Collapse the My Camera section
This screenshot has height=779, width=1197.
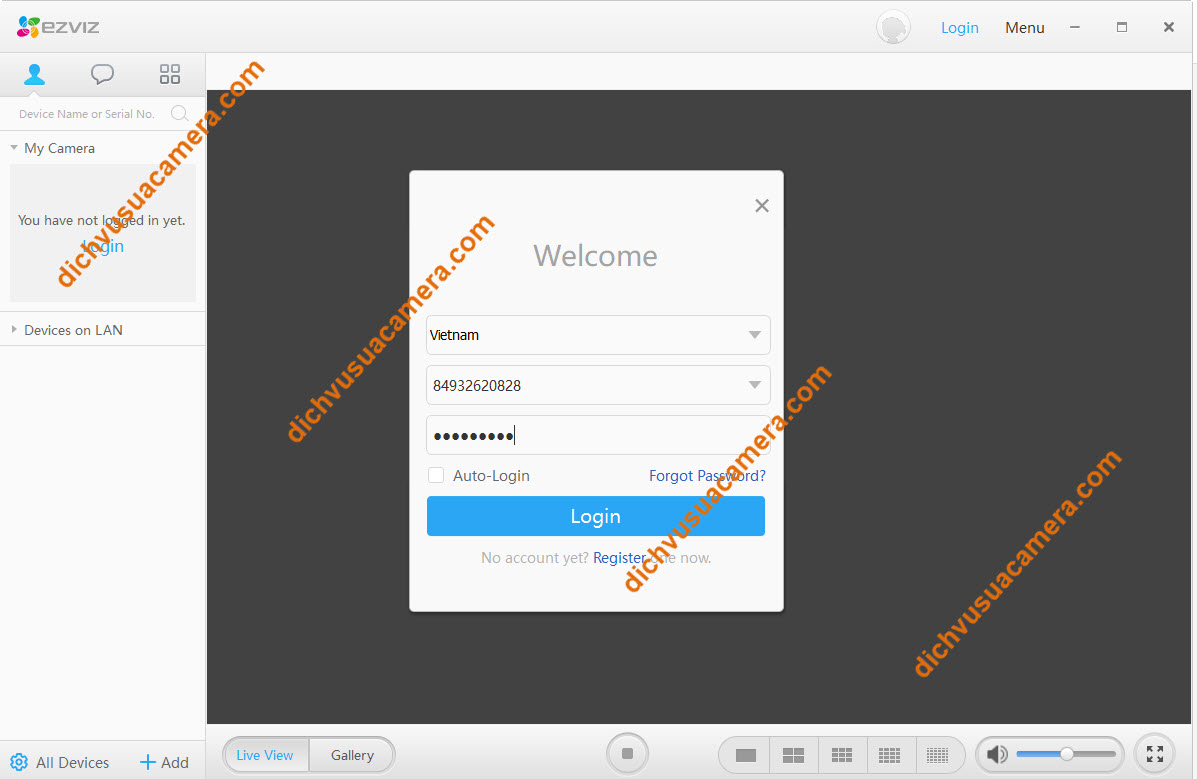(14, 148)
